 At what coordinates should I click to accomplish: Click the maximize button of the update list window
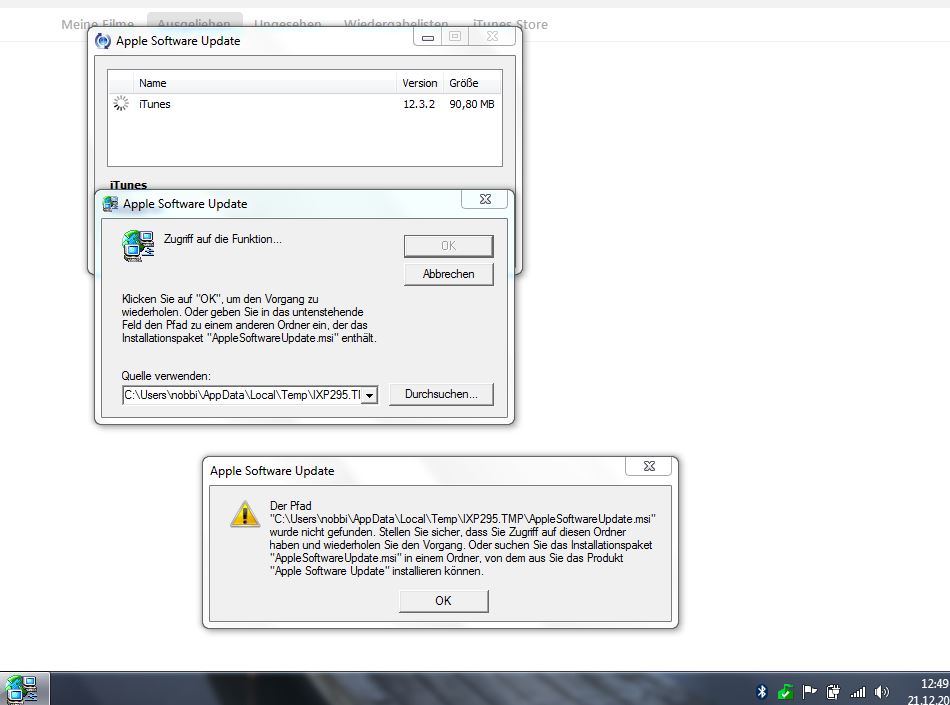(455, 36)
